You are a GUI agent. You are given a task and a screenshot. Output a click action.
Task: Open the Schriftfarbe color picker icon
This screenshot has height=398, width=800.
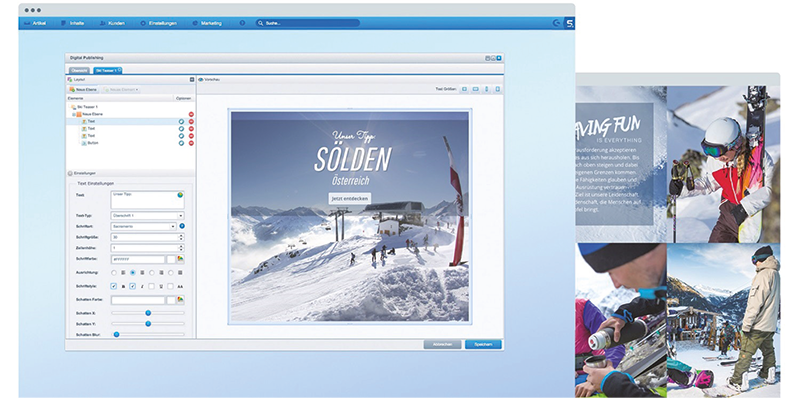(x=180, y=259)
